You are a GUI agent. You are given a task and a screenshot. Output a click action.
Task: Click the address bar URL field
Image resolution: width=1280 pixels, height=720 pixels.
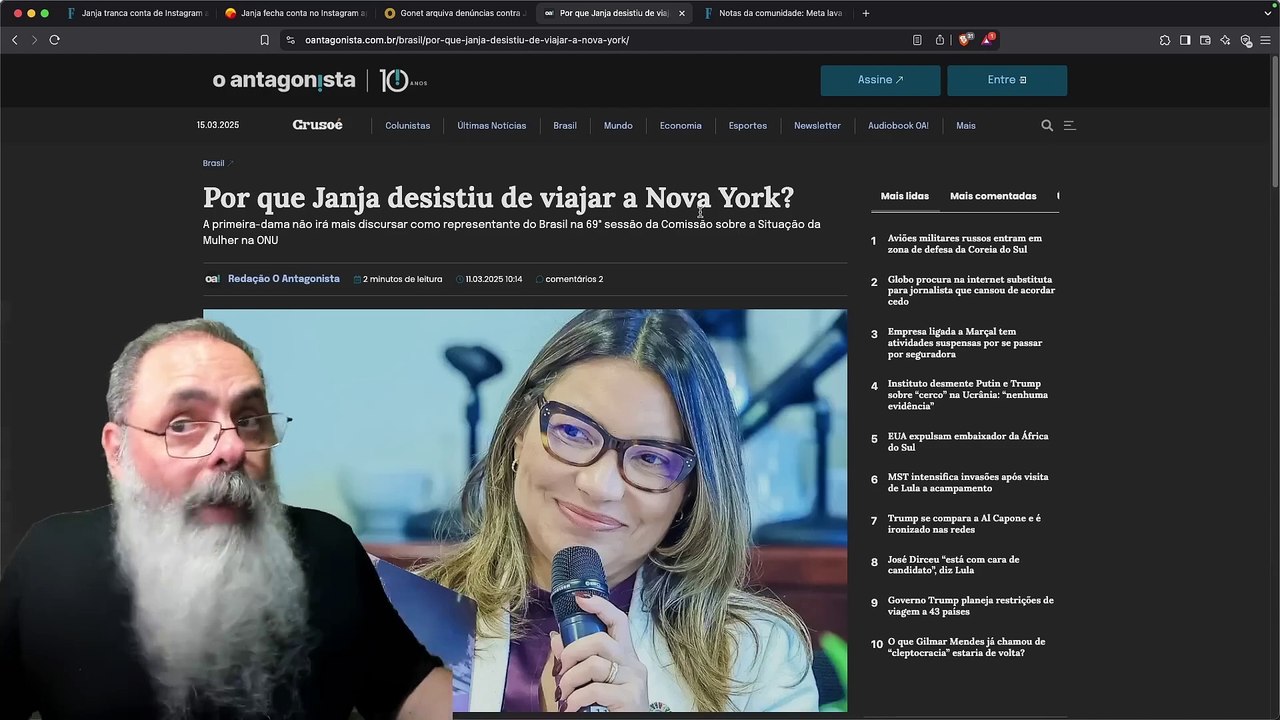[x=600, y=40]
